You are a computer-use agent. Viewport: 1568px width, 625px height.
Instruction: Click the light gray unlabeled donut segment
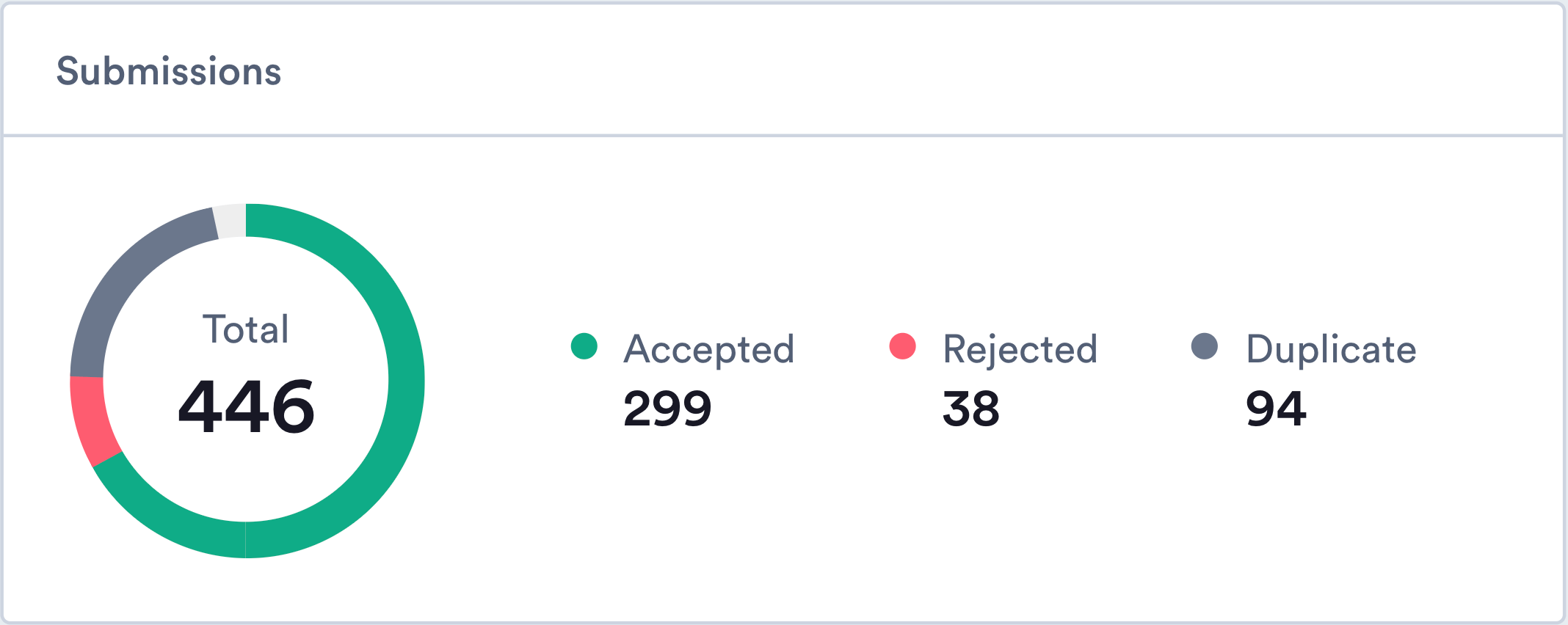coord(231,221)
